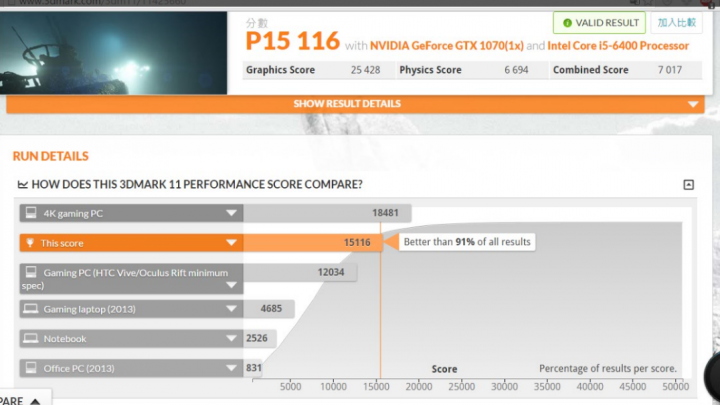Open the 4K gaming PC dropdown arrow

pyautogui.click(x=231, y=213)
